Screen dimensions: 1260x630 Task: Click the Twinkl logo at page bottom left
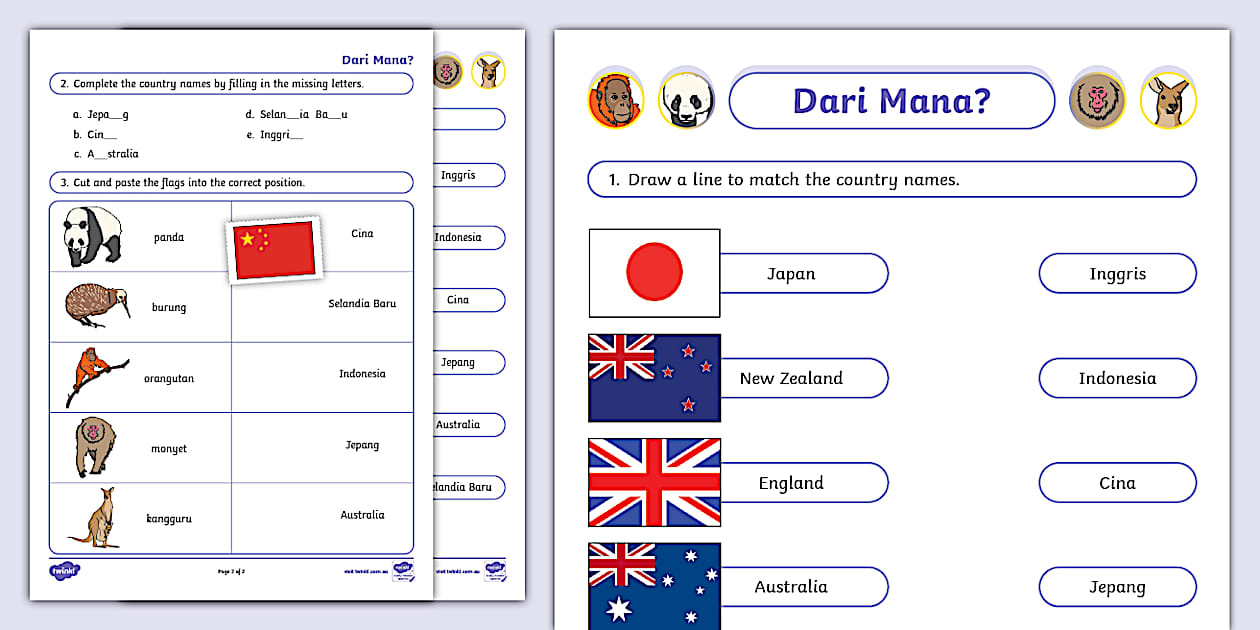click(x=64, y=571)
